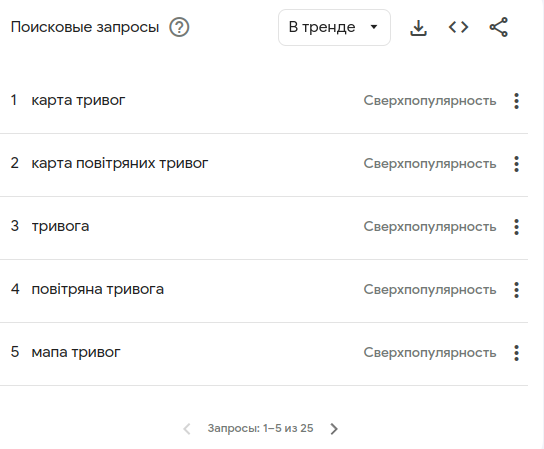Viewport: 544px width, 449px height.
Task: Click Сверхпопулярность label for мапа тривог
Action: [430, 353]
